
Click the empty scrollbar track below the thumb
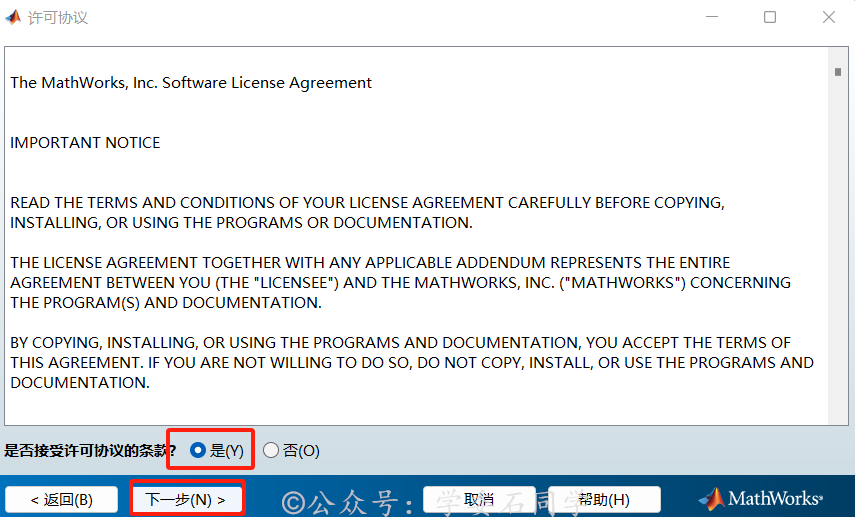[x=837, y=250]
